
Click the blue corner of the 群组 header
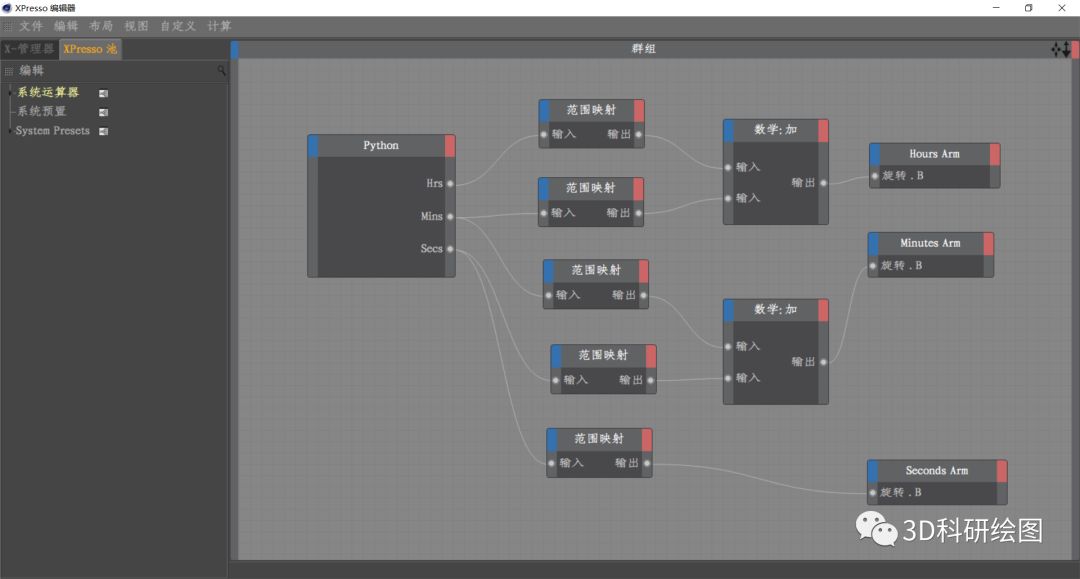[x=234, y=49]
